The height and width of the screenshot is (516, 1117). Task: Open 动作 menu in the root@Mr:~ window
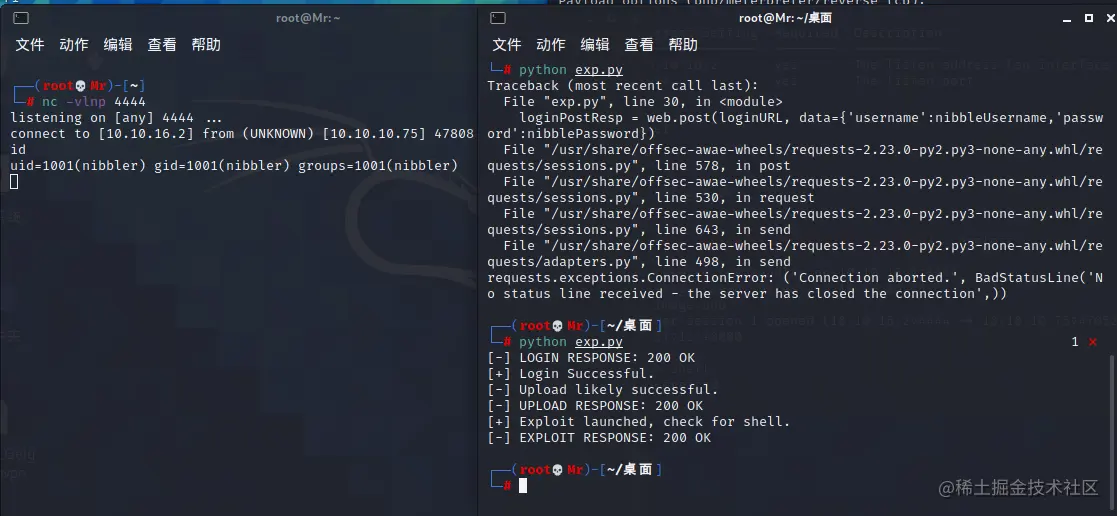click(73, 44)
